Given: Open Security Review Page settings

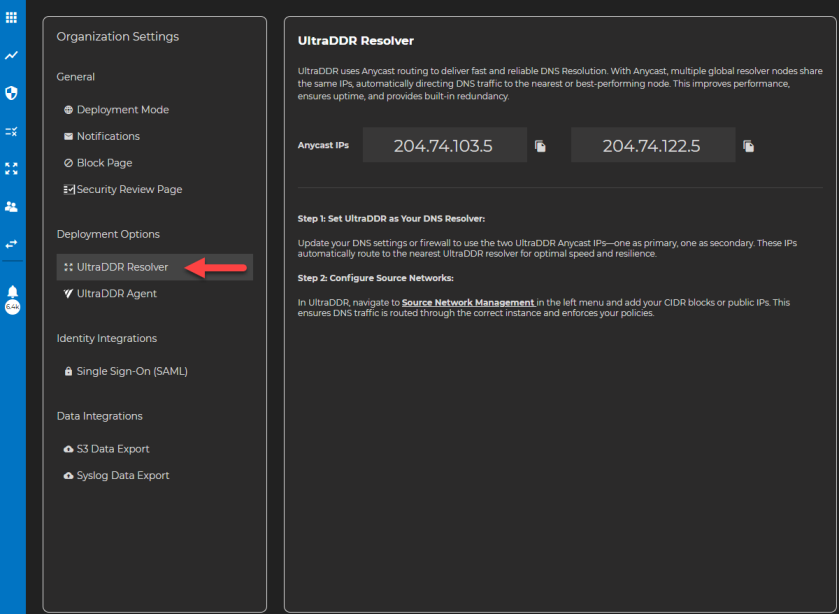Looking at the screenshot, I should (x=128, y=189).
